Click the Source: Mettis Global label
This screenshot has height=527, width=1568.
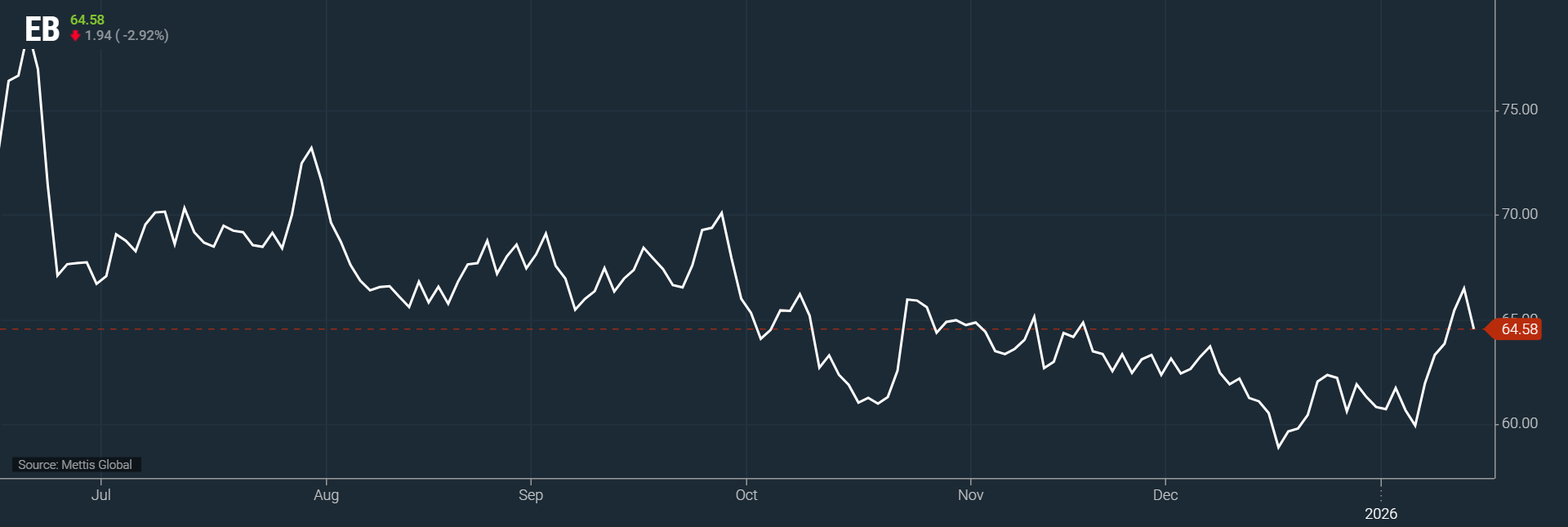coord(75,465)
